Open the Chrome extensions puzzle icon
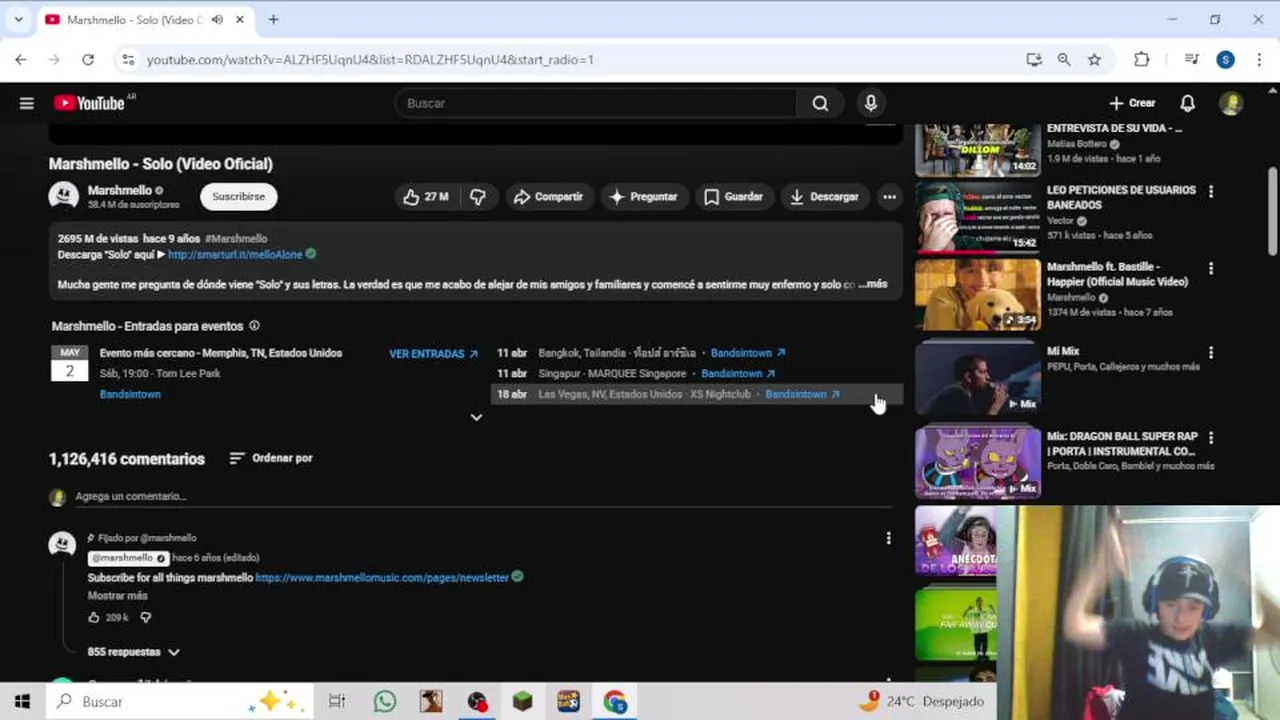1280x720 pixels. tap(1141, 60)
